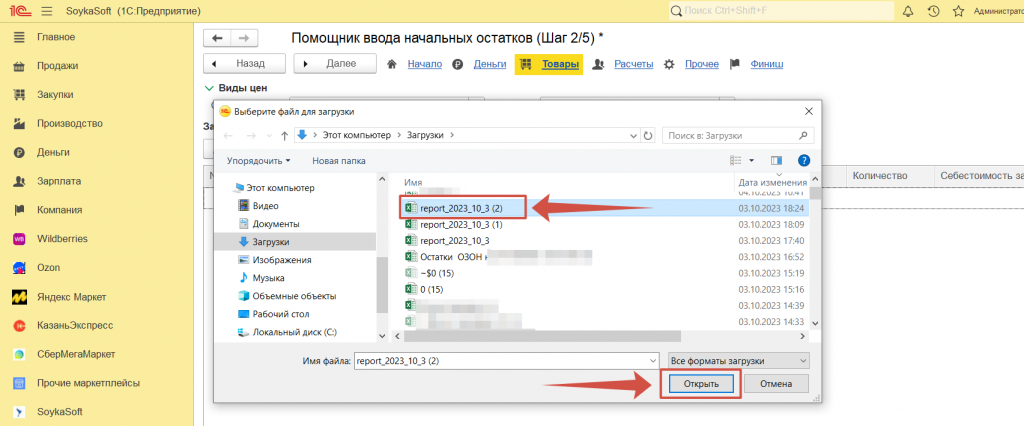Collapse the Виды цен section
The height and width of the screenshot is (426, 1024).
coord(209,88)
